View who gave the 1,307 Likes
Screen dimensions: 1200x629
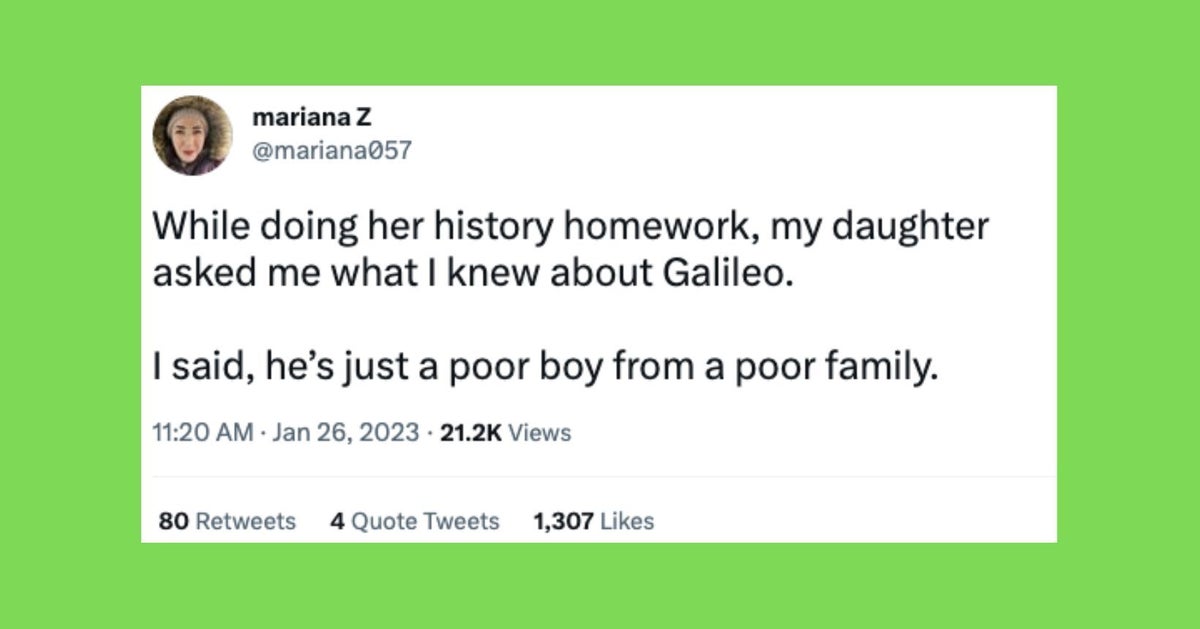click(x=594, y=521)
